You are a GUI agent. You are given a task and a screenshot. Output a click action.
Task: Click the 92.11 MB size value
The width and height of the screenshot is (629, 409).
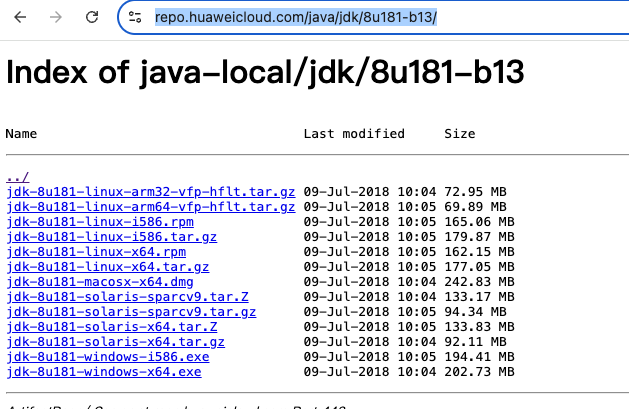pos(475,342)
